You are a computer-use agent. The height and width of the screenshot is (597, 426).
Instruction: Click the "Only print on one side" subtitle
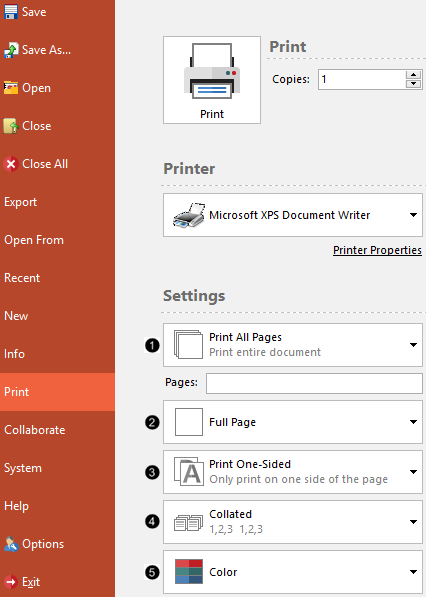[x=298, y=479]
